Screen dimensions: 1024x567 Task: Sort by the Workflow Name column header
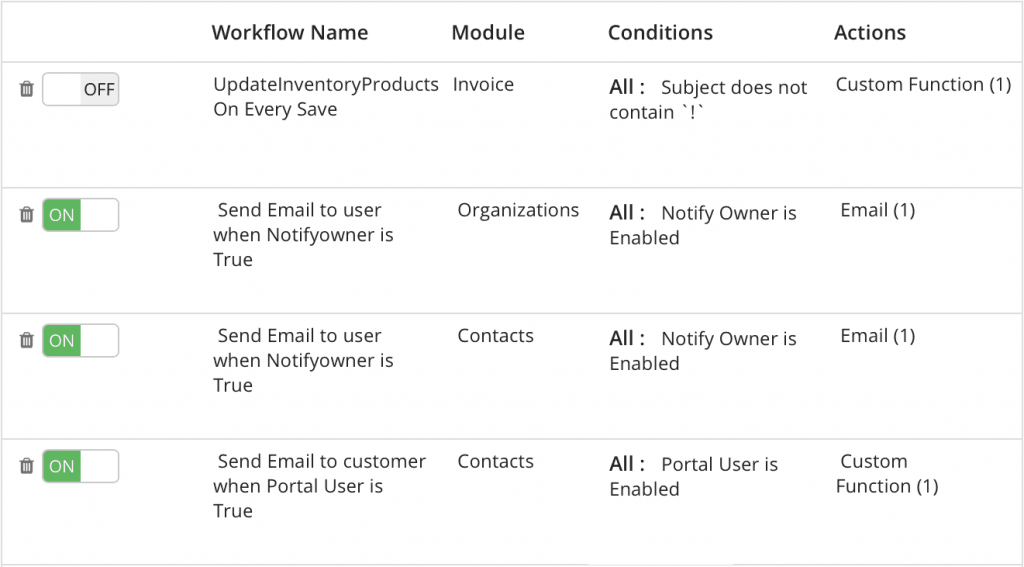(290, 33)
